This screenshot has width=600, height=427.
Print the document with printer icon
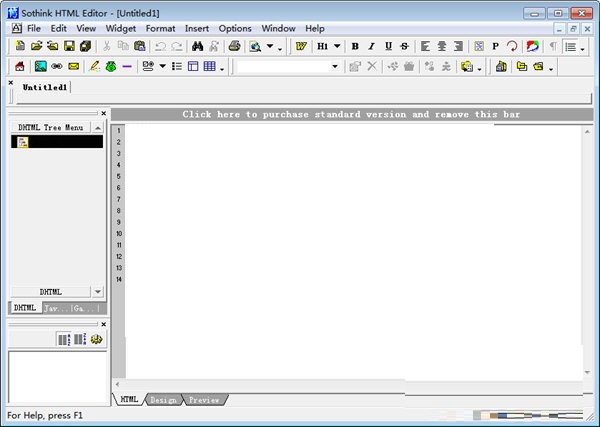[234, 46]
